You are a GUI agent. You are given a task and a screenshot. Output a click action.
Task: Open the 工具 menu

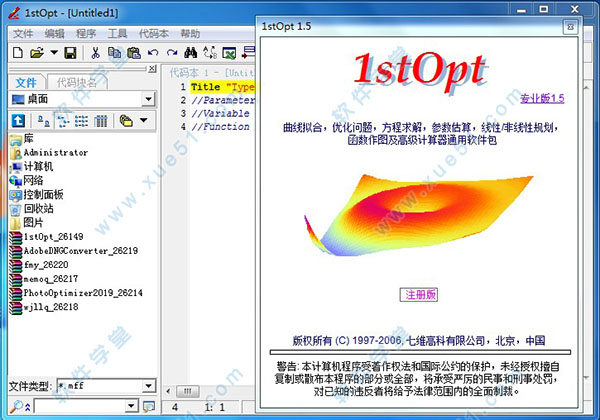pyautogui.click(x=117, y=34)
